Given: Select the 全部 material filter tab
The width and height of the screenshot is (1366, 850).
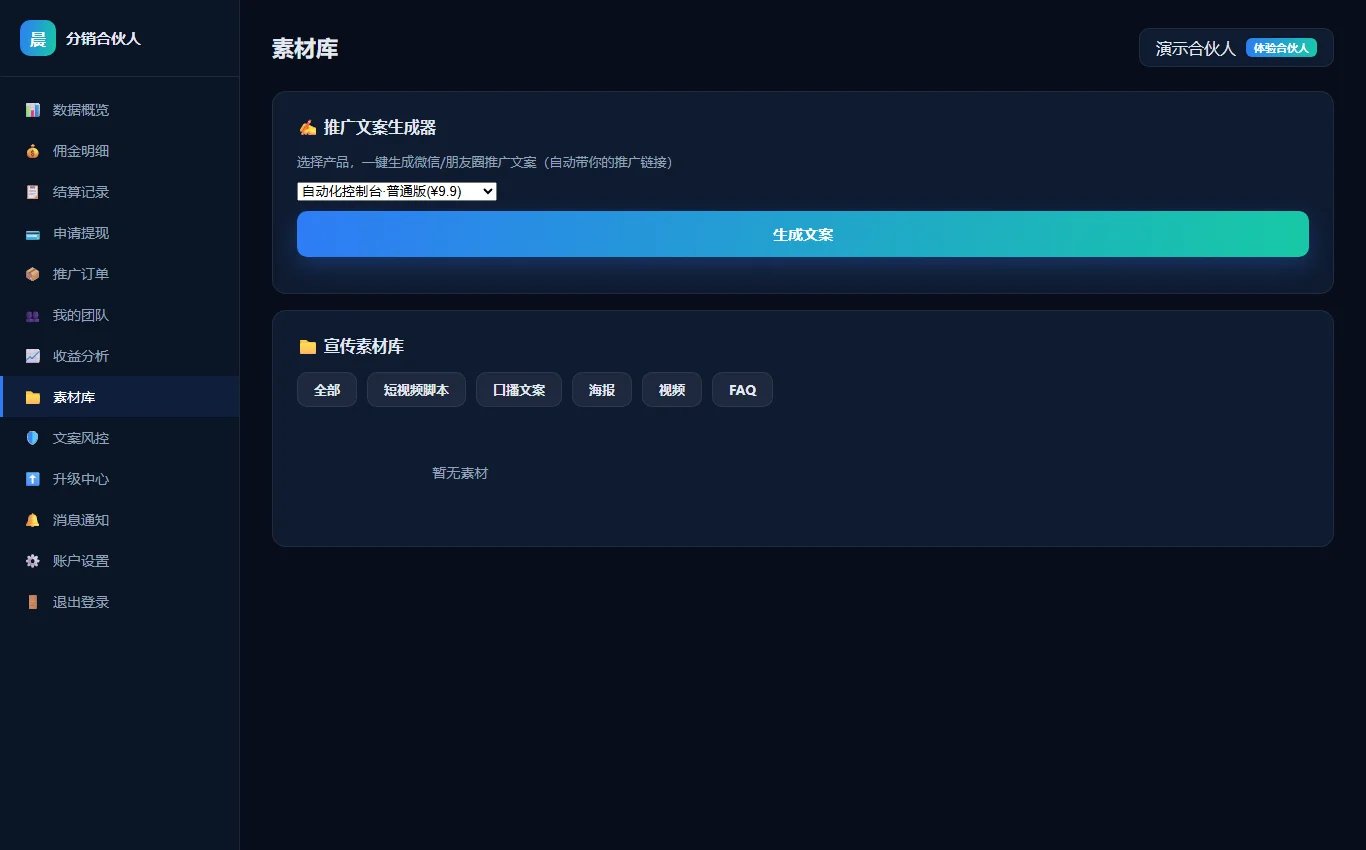Looking at the screenshot, I should 327,390.
